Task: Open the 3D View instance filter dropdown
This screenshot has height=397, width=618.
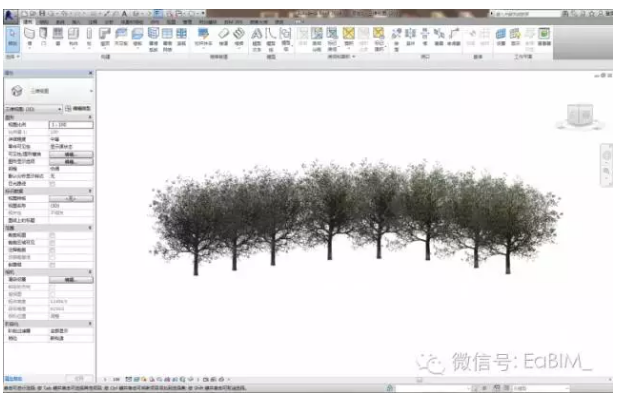Action: pyautogui.click(x=34, y=109)
